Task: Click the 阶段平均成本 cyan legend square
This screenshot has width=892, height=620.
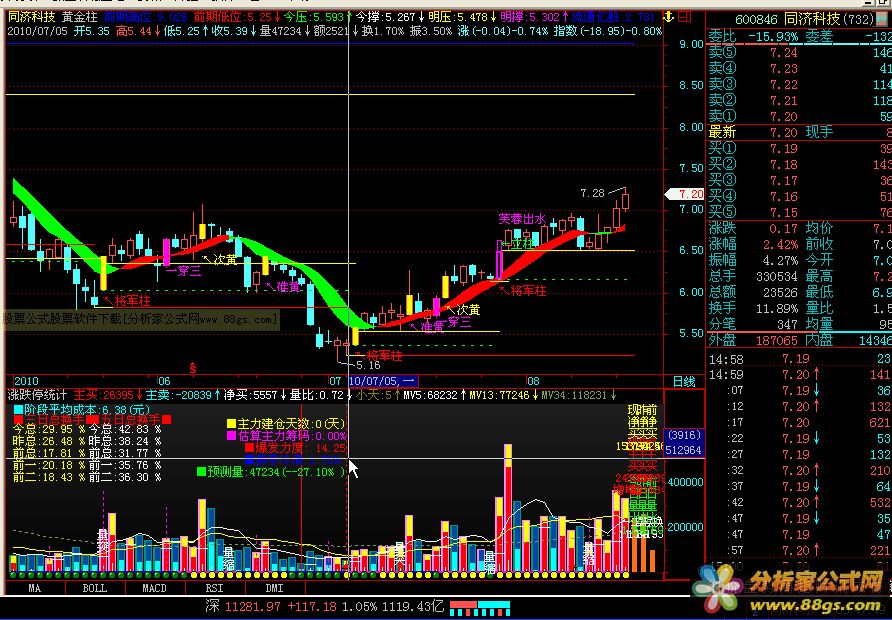Action: coord(18,409)
